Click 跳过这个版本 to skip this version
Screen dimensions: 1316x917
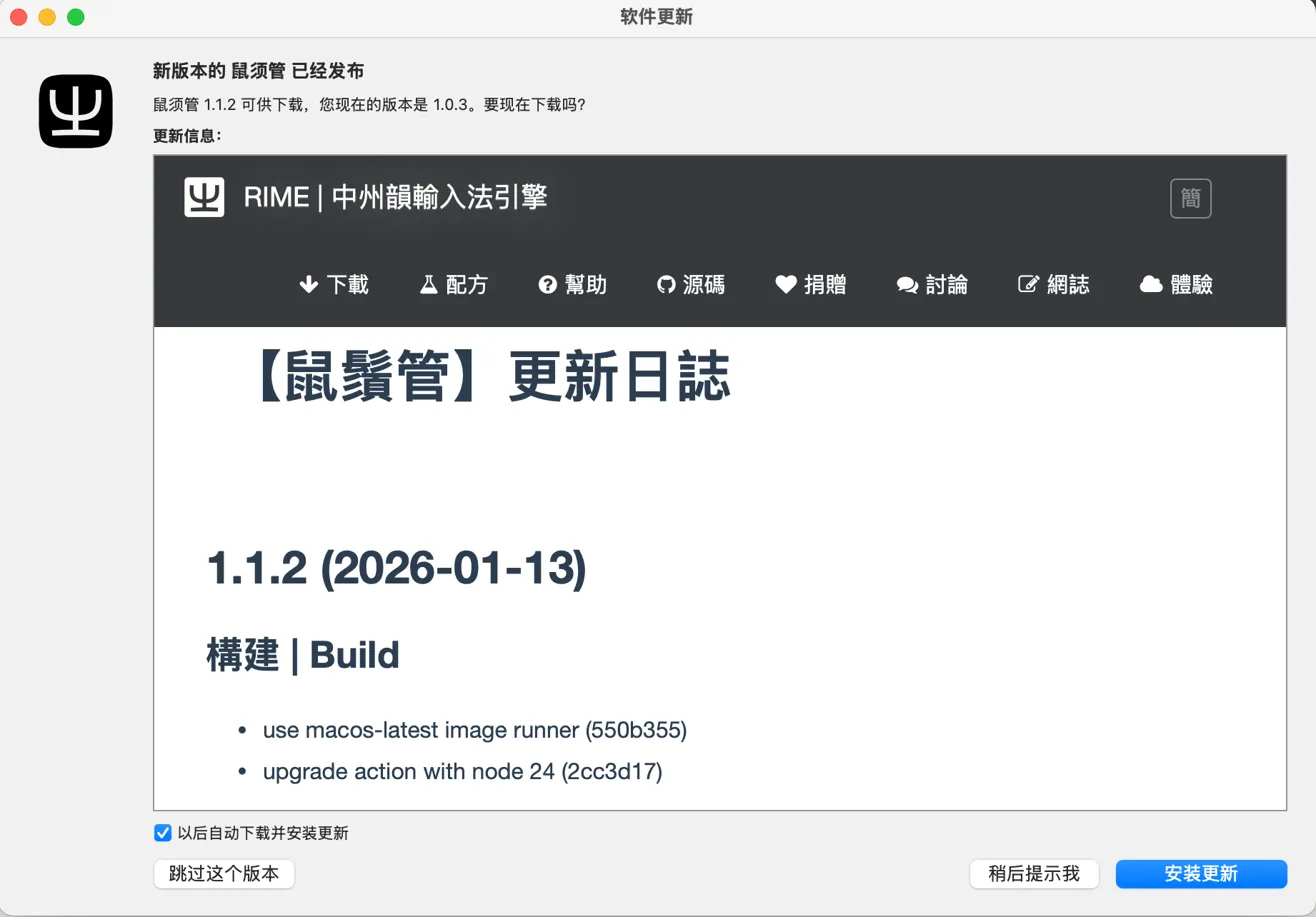tap(224, 874)
